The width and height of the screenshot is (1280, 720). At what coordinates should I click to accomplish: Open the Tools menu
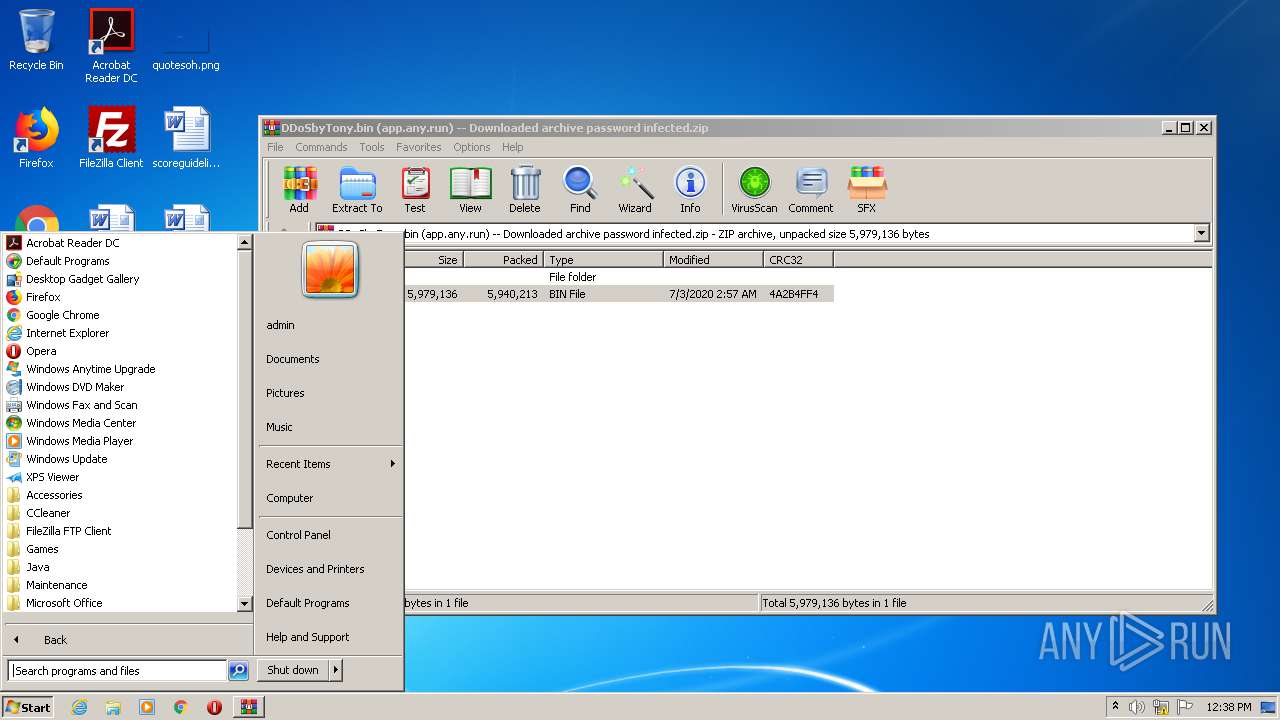pyautogui.click(x=372, y=147)
